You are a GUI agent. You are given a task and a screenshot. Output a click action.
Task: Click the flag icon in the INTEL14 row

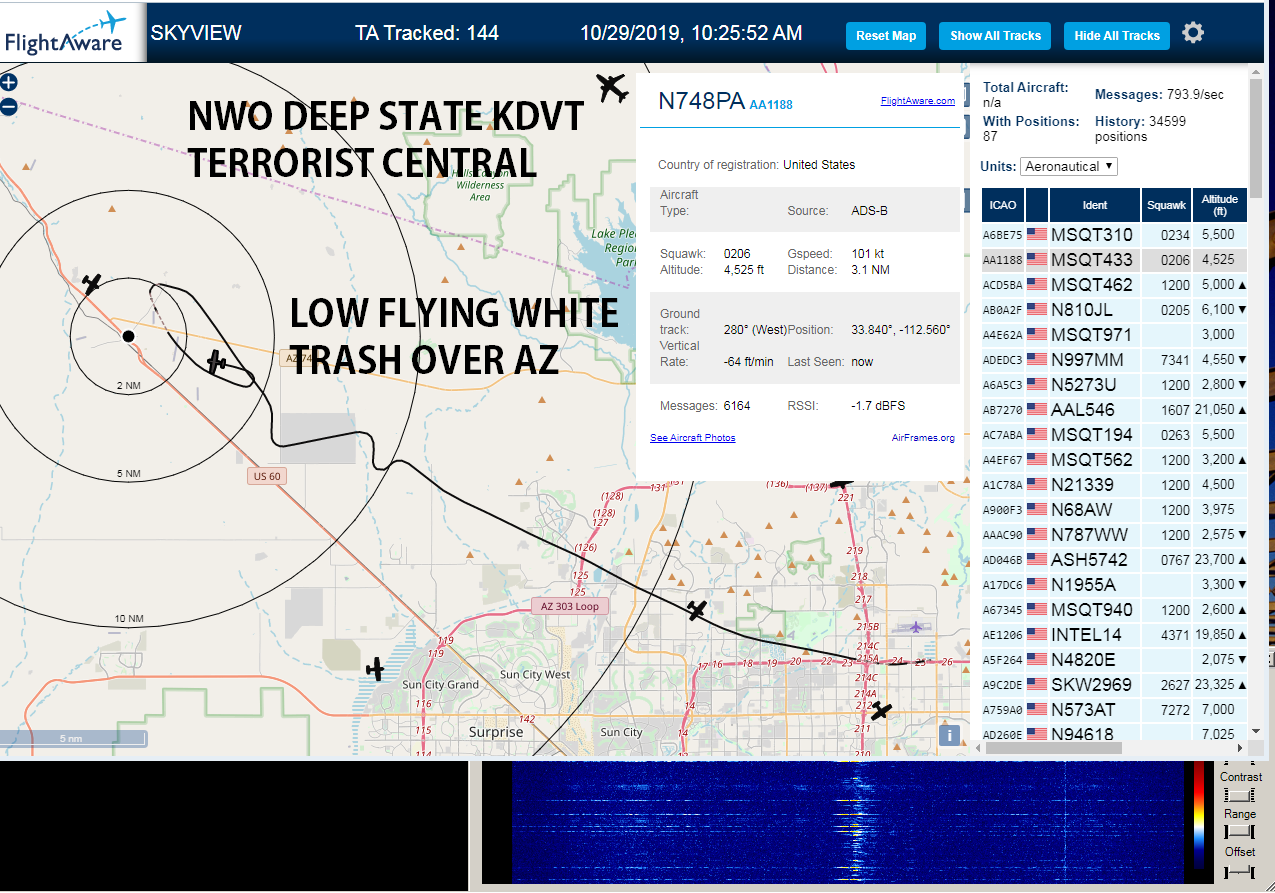[x=1036, y=635]
